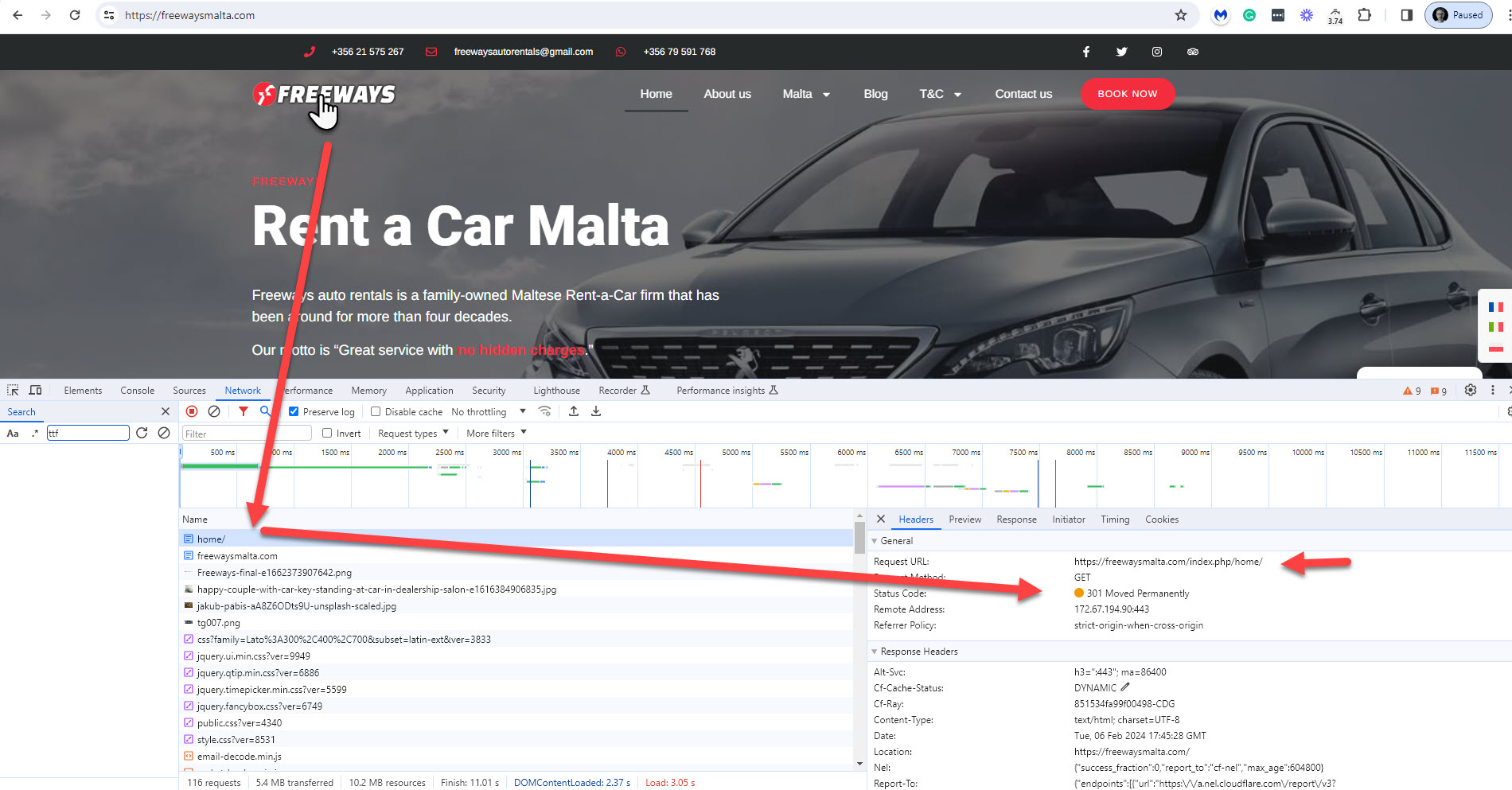Open the Facebook icon in site header
1512x790 pixels.
[1086, 52]
